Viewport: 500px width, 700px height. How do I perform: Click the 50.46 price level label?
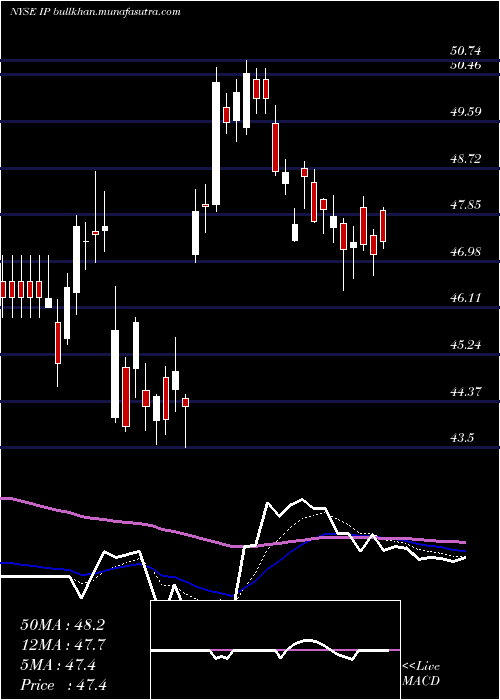465,65
